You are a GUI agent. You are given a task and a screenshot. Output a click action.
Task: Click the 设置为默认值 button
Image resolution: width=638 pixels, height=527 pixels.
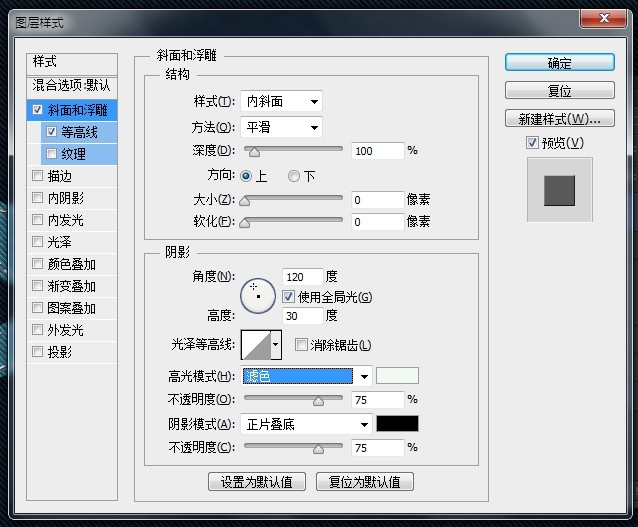tap(256, 482)
